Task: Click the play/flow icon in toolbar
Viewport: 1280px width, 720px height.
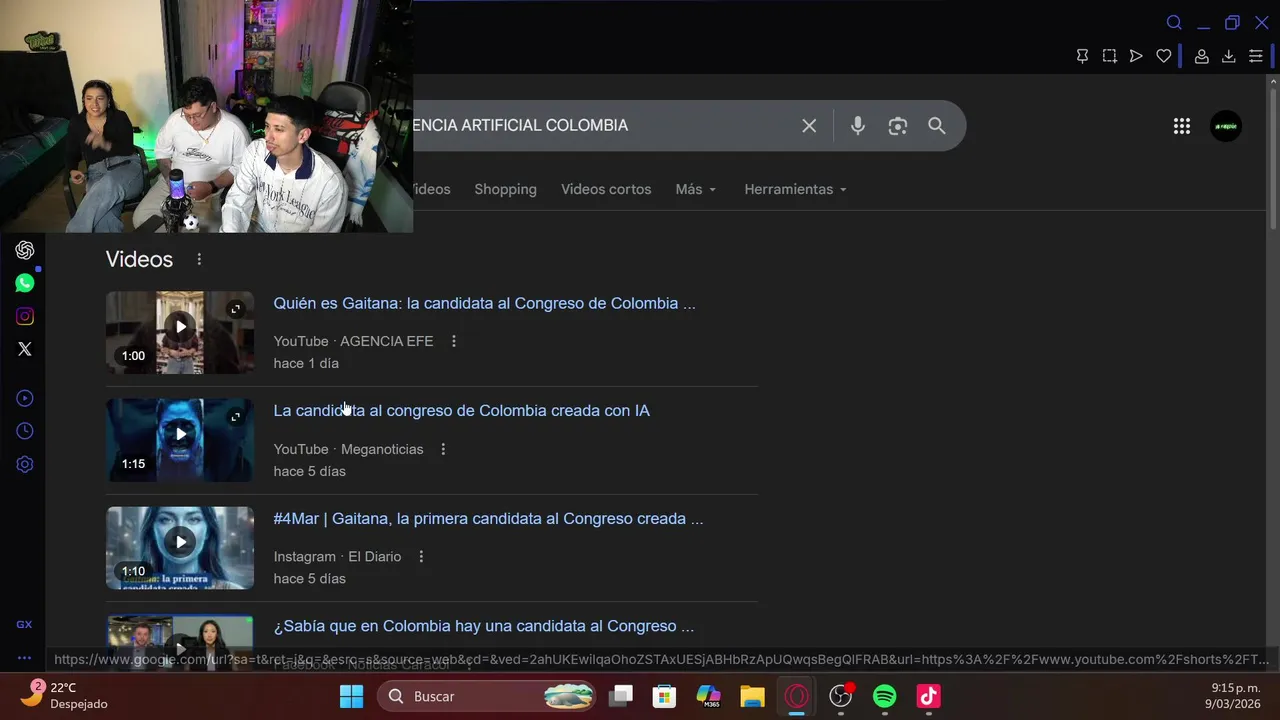Action: coord(1136,56)
